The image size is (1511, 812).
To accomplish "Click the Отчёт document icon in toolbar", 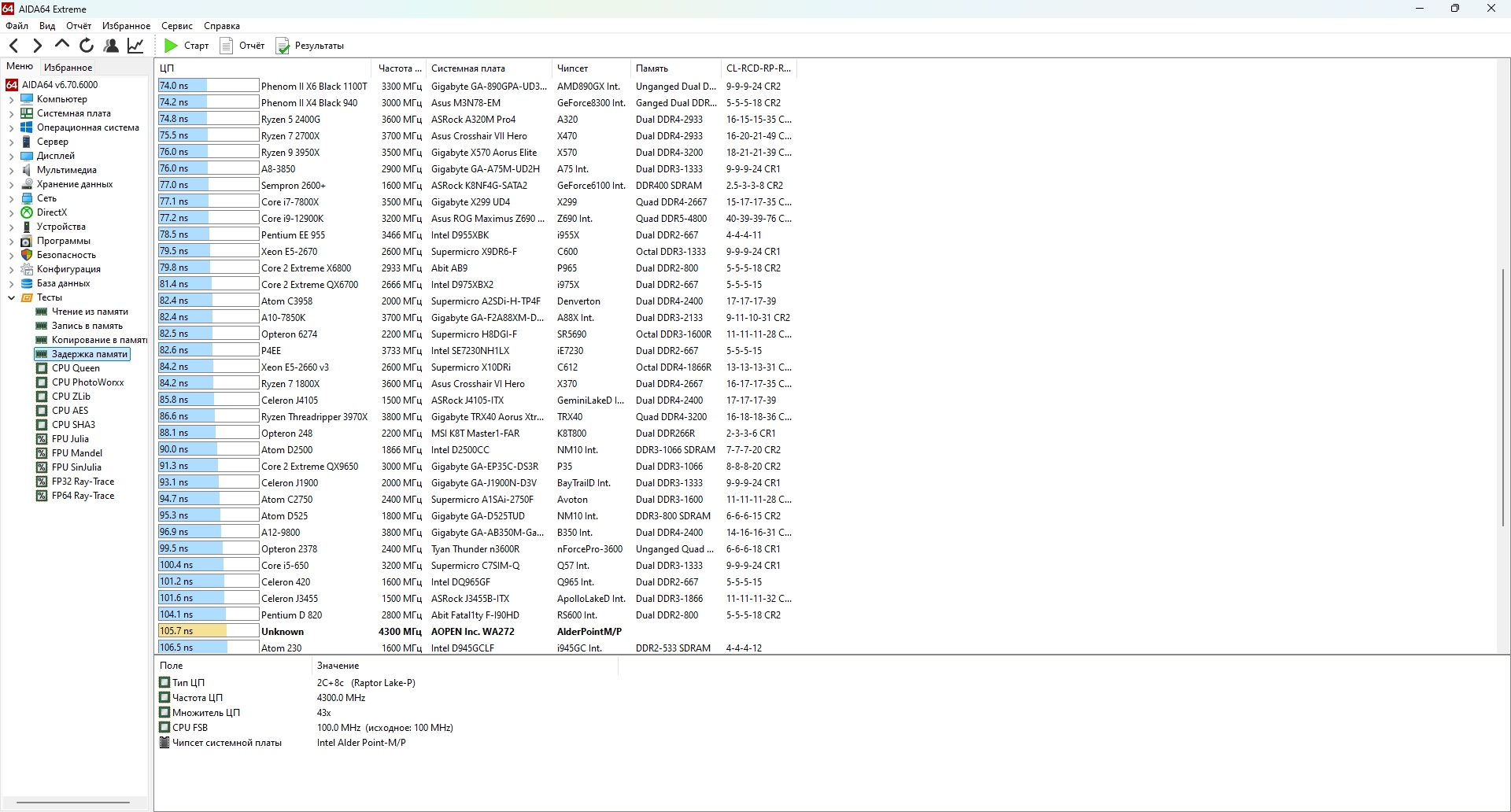I will pos(227,46).
